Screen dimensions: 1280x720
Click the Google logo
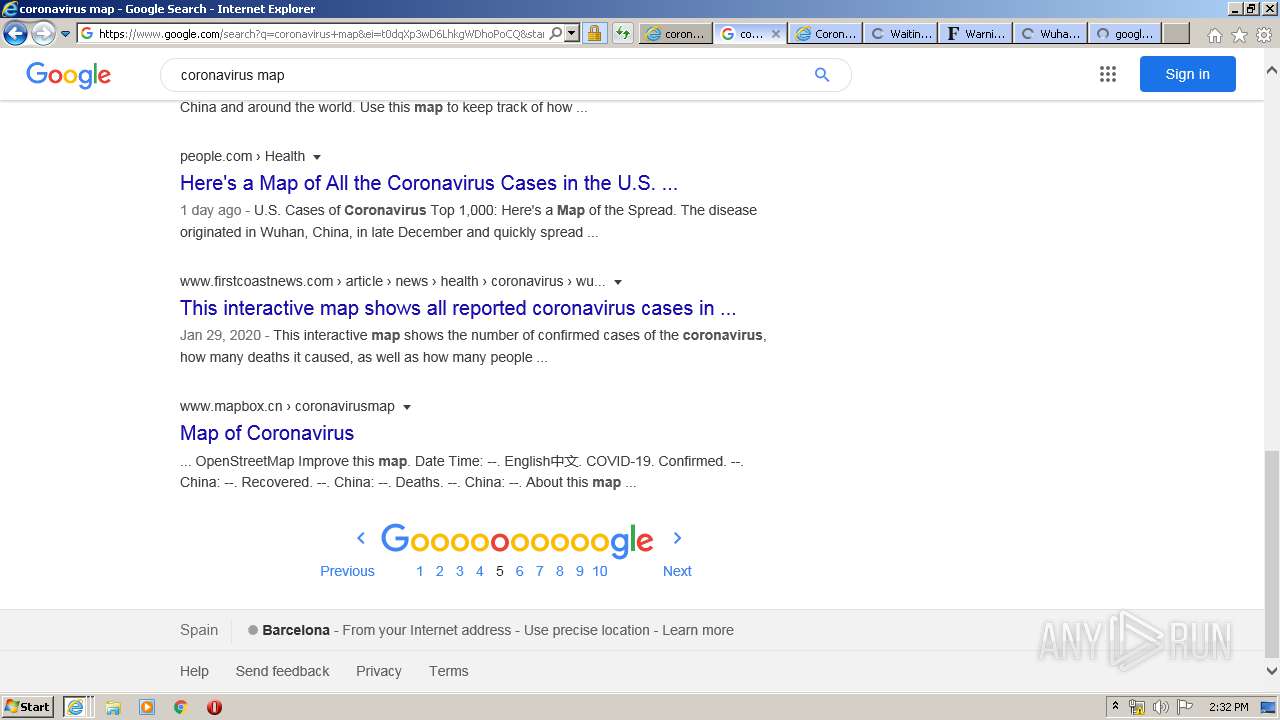click(x=68, y=75)
